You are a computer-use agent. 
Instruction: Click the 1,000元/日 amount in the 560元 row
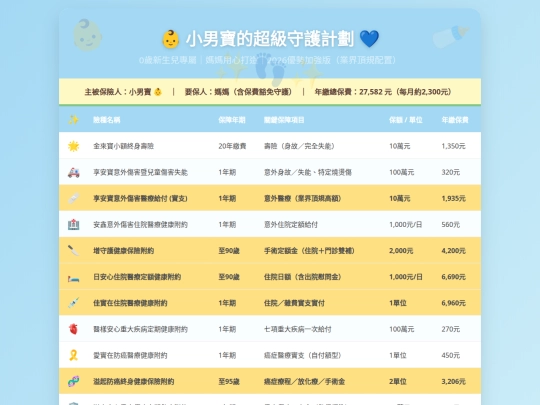[x=406, y=225]
